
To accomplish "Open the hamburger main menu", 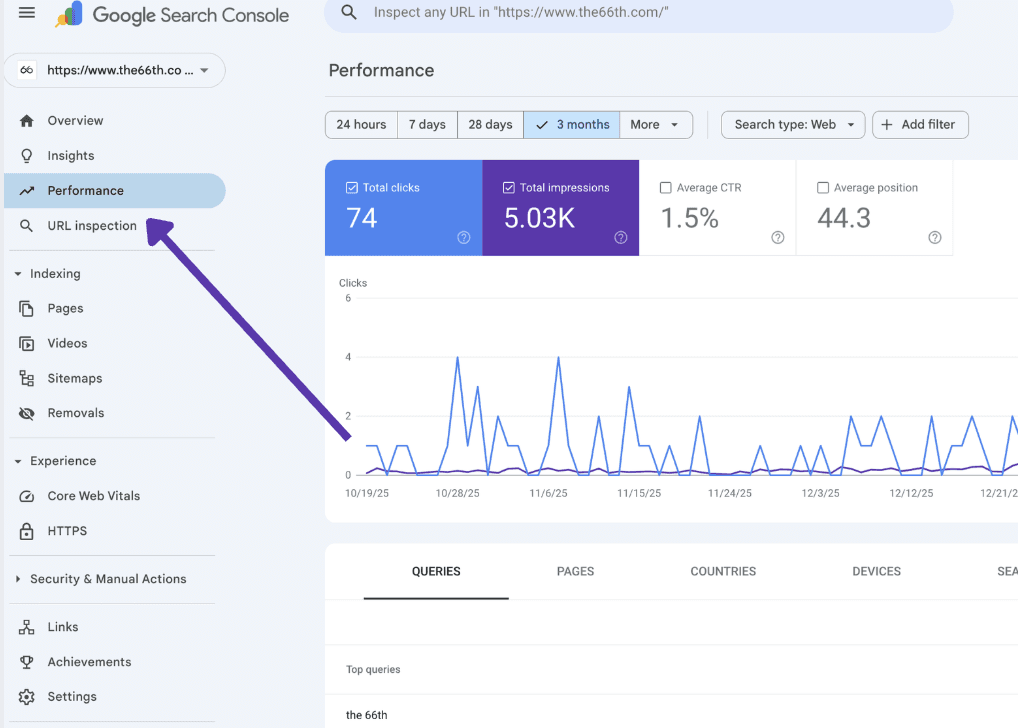I will coord(27,12).
